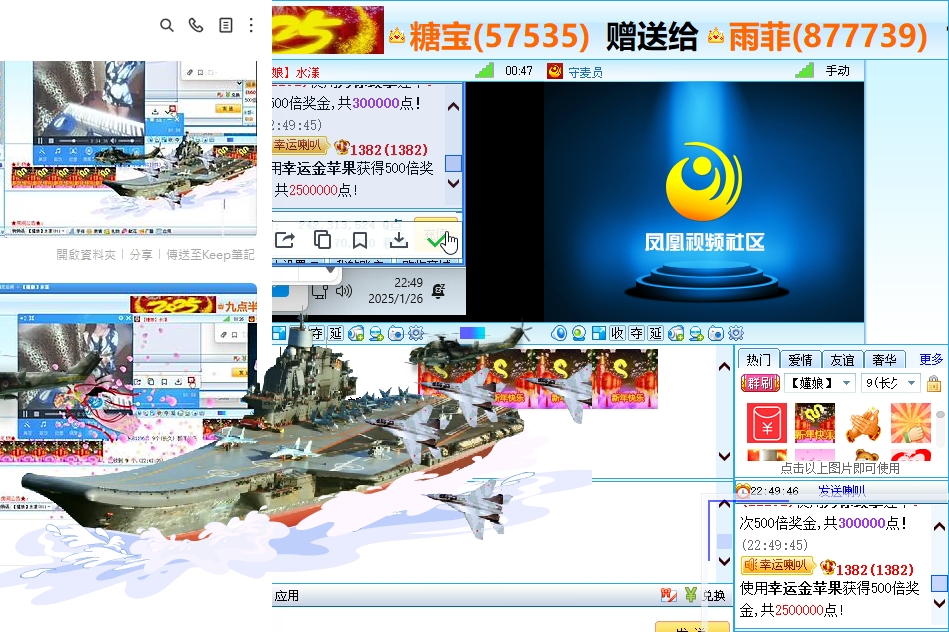Click snapshot camera icon in 水漾's video toolbar

coord(396,333)
